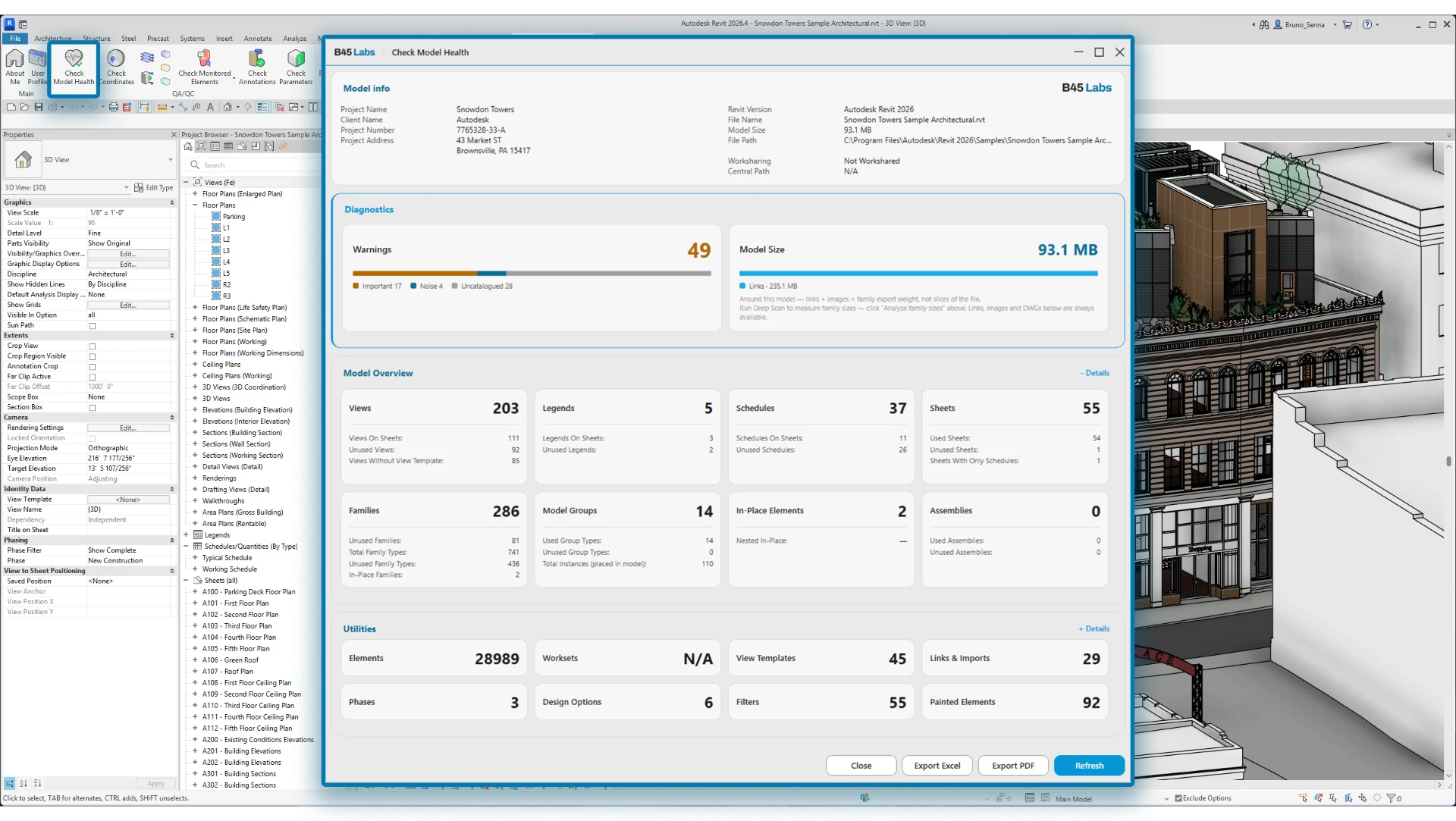Click the Save icon in quick access toolbar
Screen dimensions: 1456x821
click(39, 107)
